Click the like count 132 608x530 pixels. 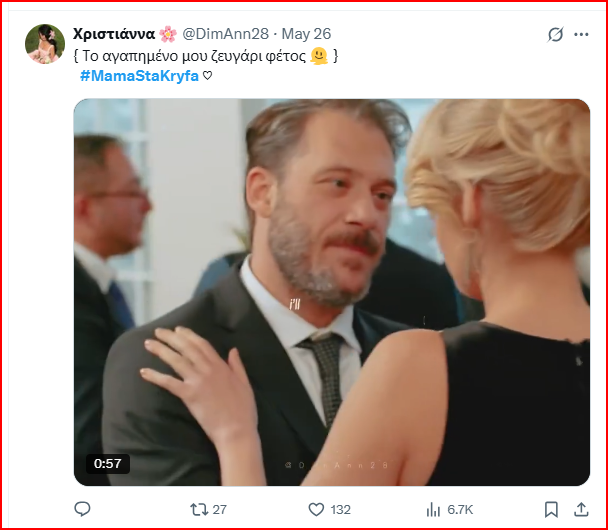click(340, 509)
